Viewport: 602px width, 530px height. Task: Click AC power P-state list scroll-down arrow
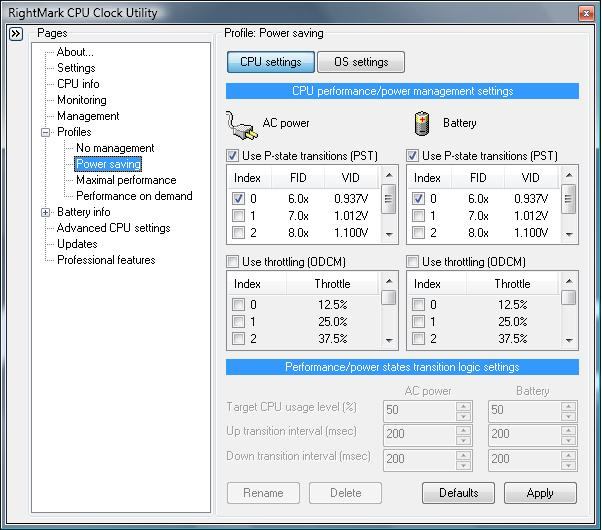click(x=389, y=234)
